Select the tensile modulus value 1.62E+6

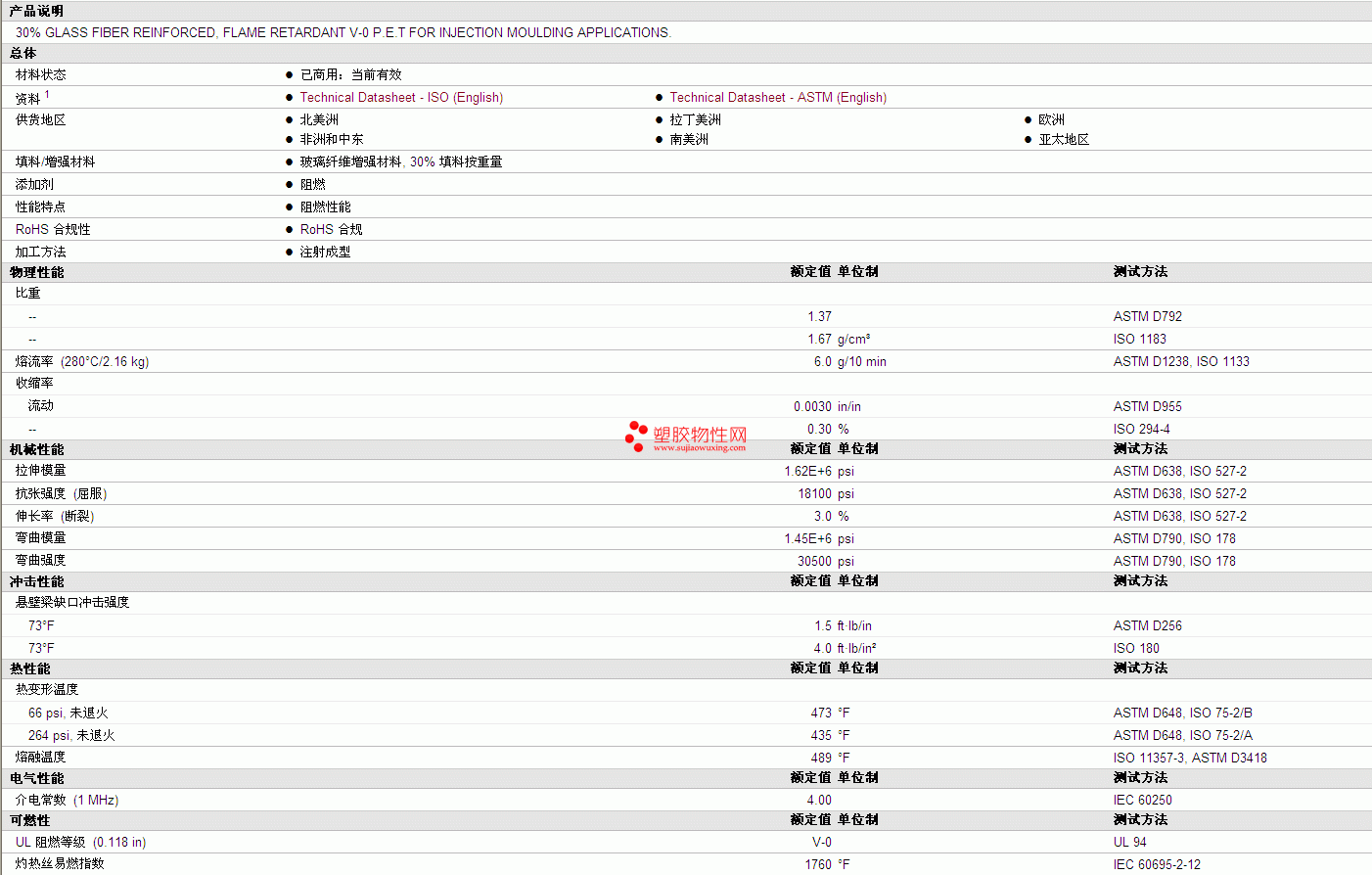[x=808, y=471]
